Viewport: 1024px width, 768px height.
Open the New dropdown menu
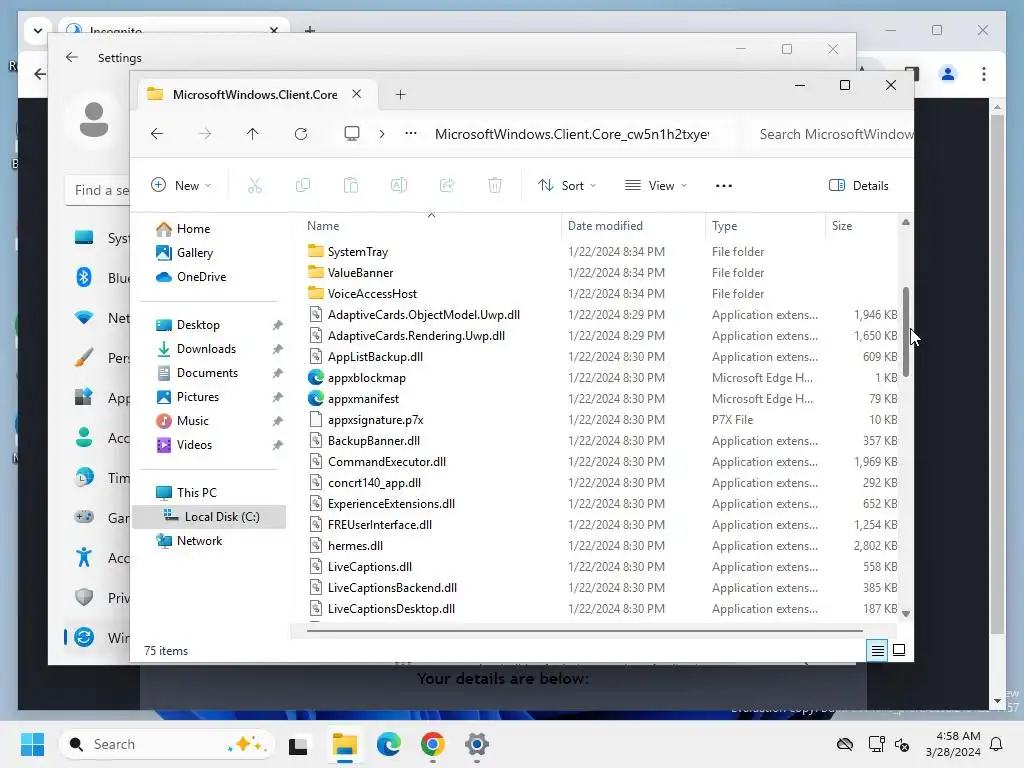[181, 185]
